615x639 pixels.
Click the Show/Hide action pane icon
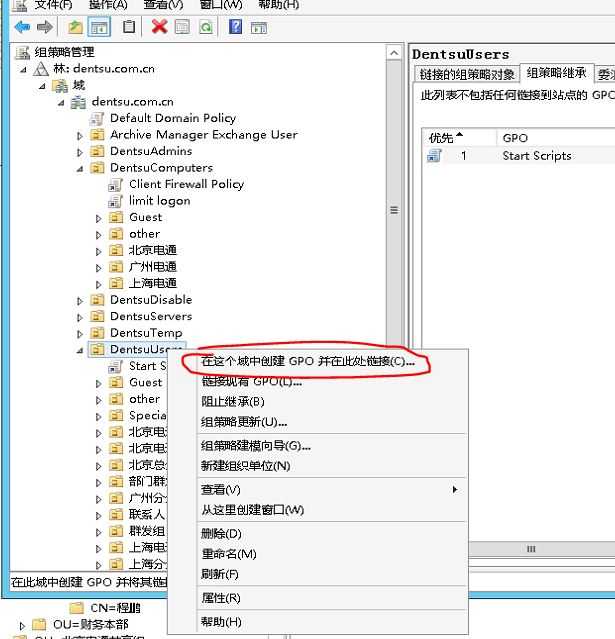pos(259,27)
